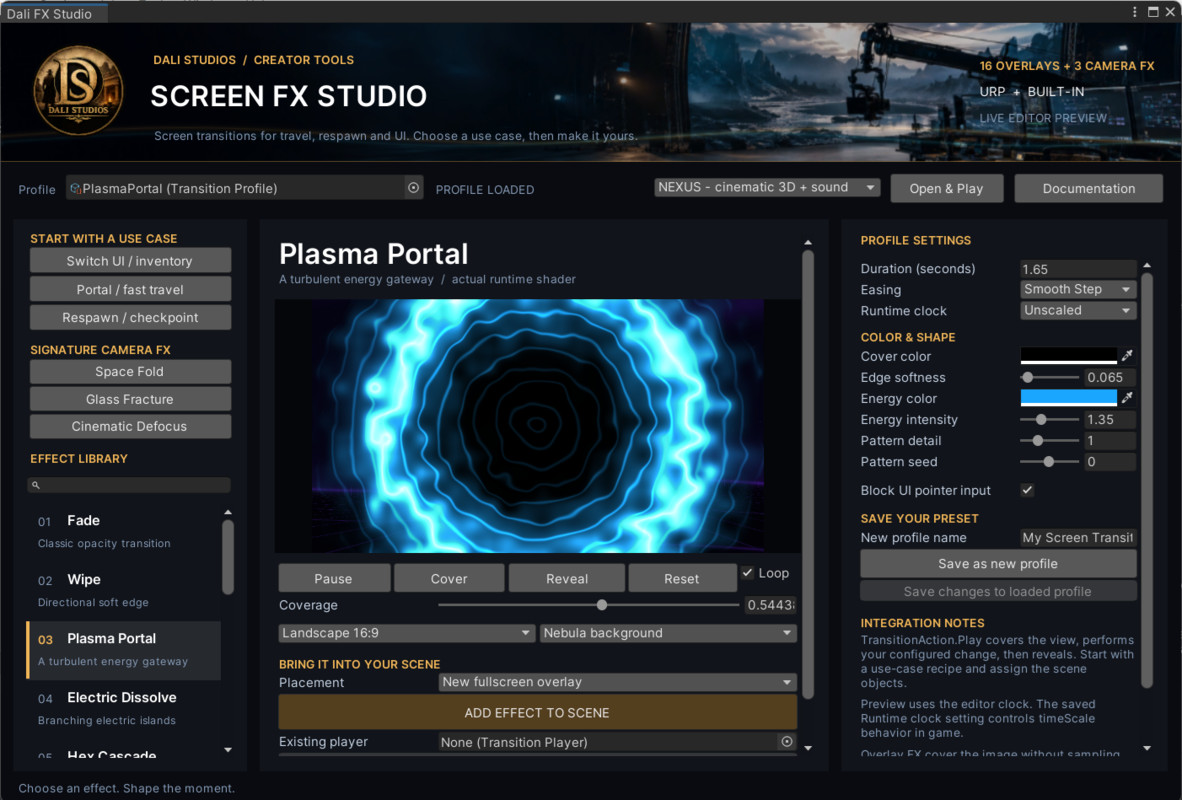Change the Runtime clock Unscaled dropdown

pyautogui.click(x=1078, y=311)
